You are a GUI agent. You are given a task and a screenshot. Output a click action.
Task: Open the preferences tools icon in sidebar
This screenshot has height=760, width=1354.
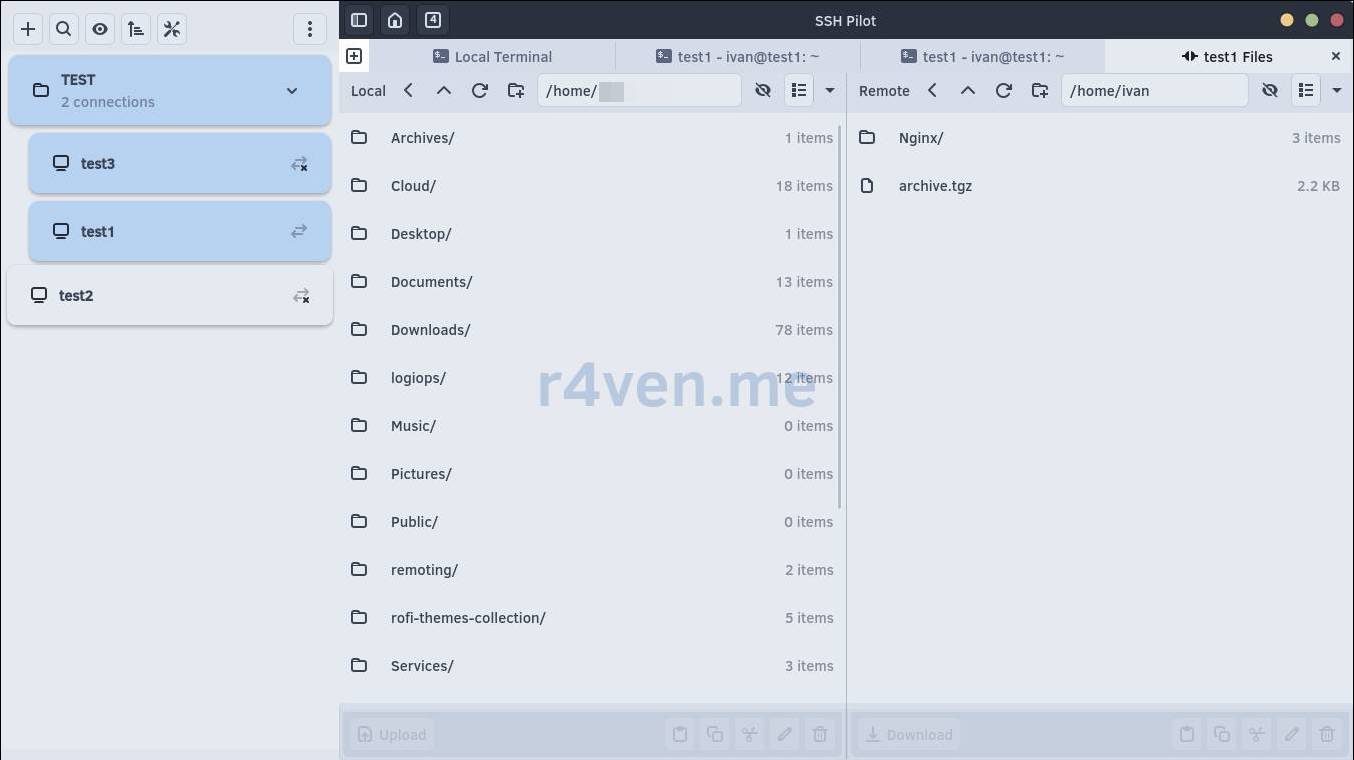click(x=172, y=29)
